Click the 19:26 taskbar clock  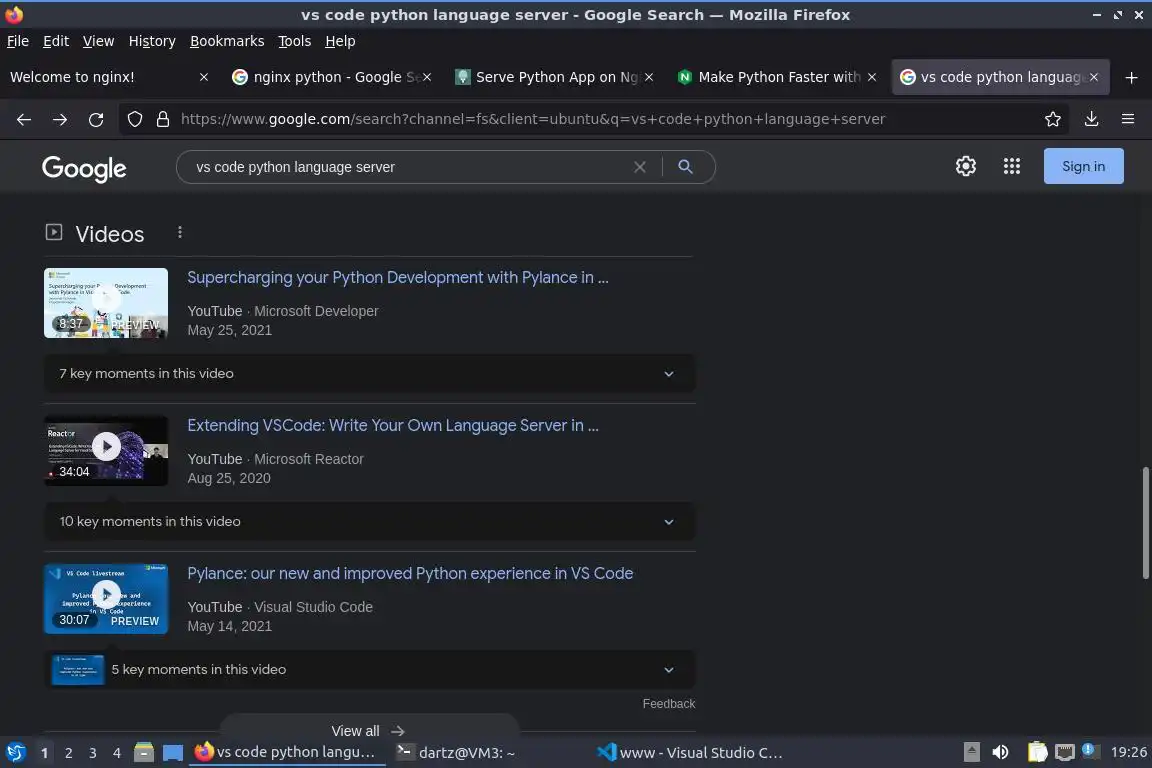1128,752
